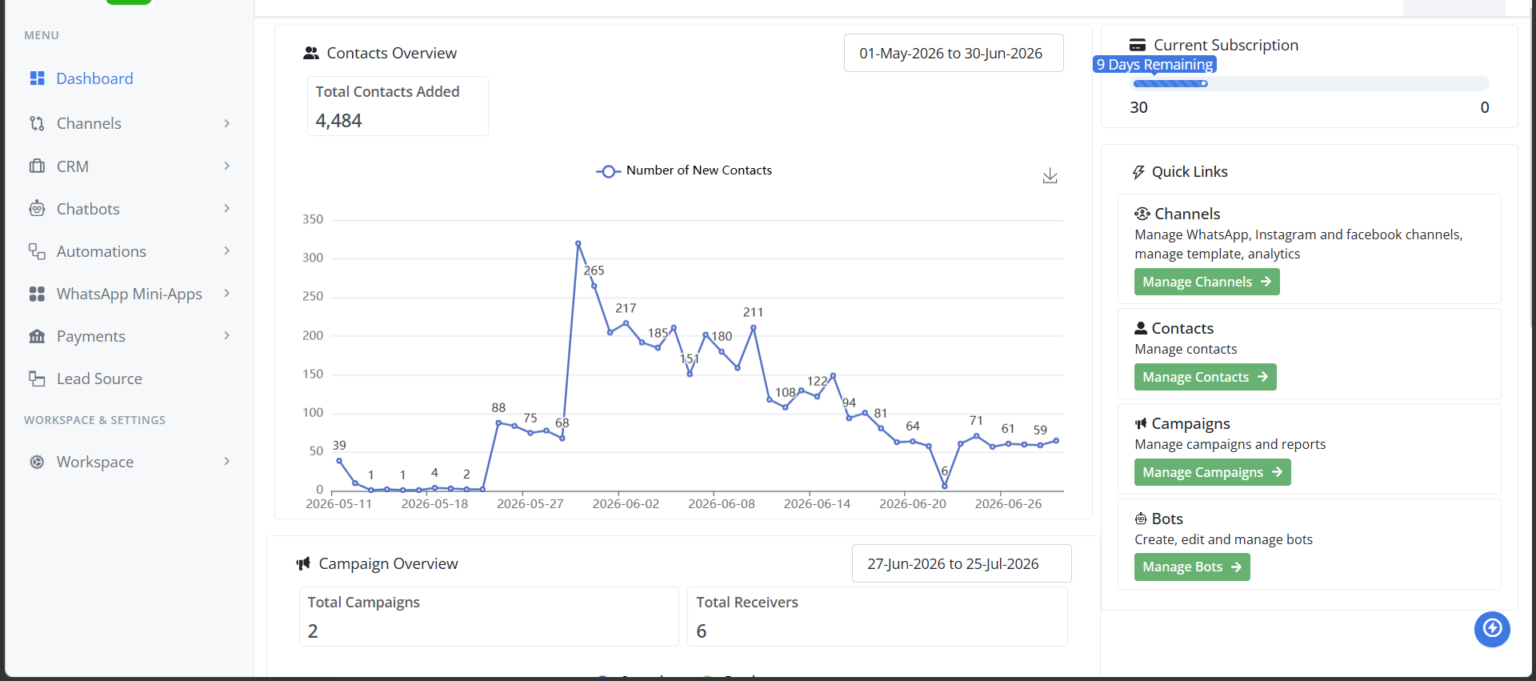Click the Manage Bots button
Screen dimensions: 1536x681
pyautogui.click(x=1192, y=567)
